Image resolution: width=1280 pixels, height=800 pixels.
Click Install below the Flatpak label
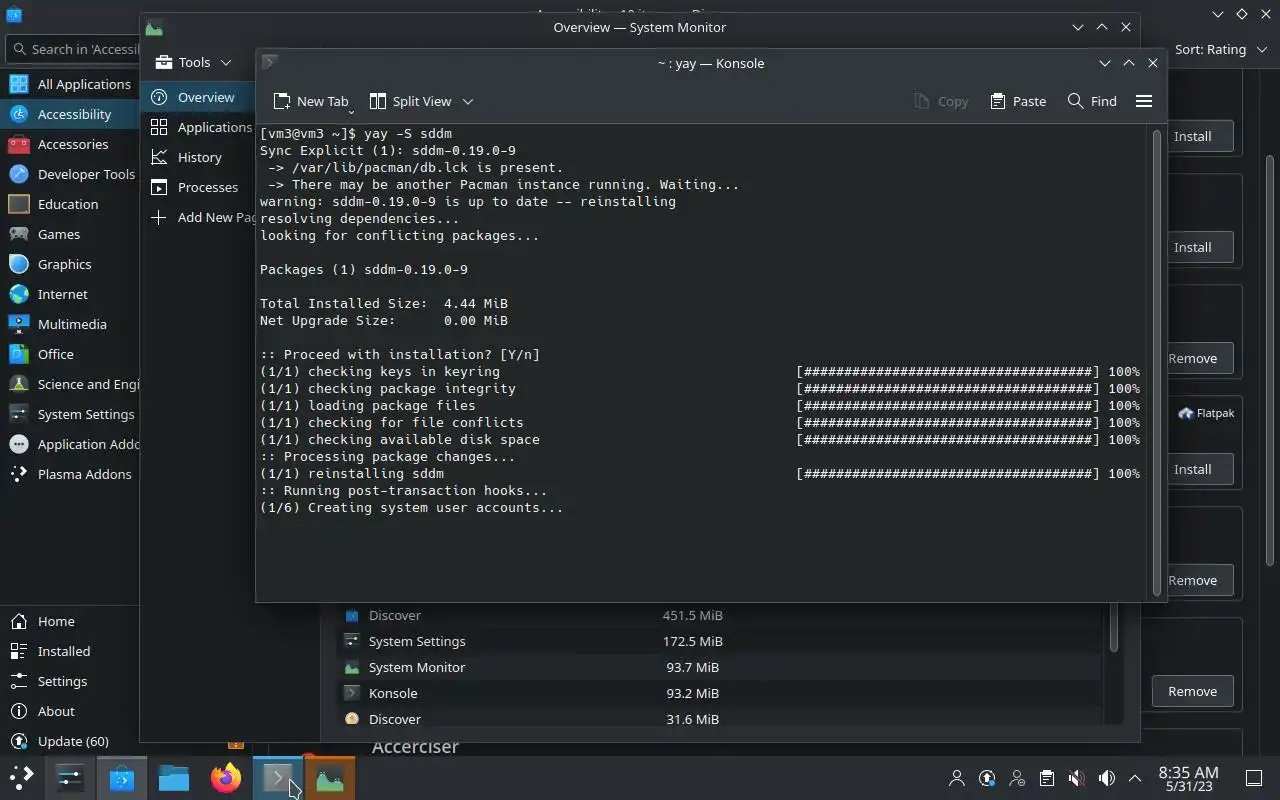pyautogui.click(x=1192, y=469)
